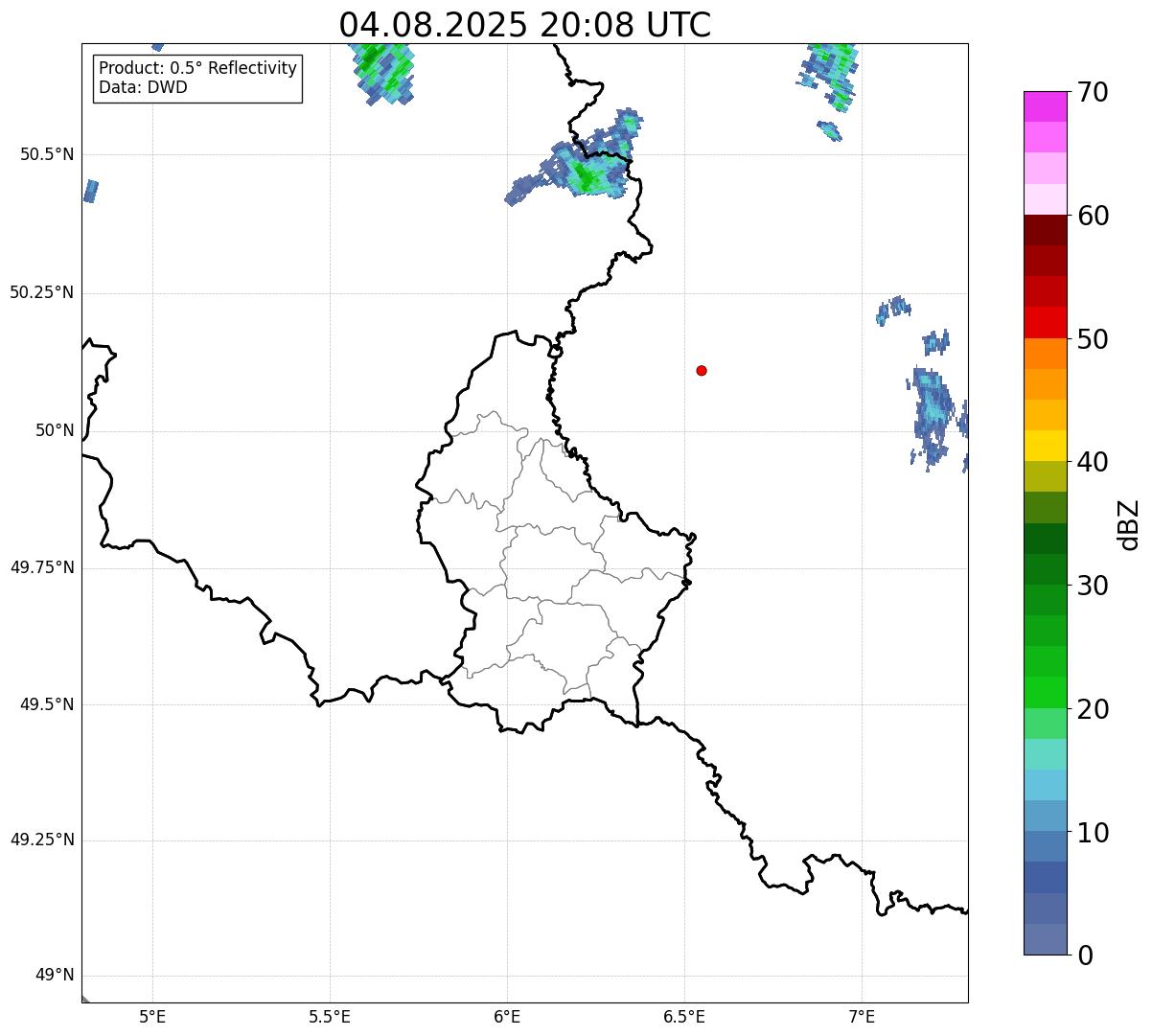Image resolution: width=1152 pixels, height=1036 pixels.
Task: Pick the bright red colorbar segment just above 50
Action: [1046, 323]
